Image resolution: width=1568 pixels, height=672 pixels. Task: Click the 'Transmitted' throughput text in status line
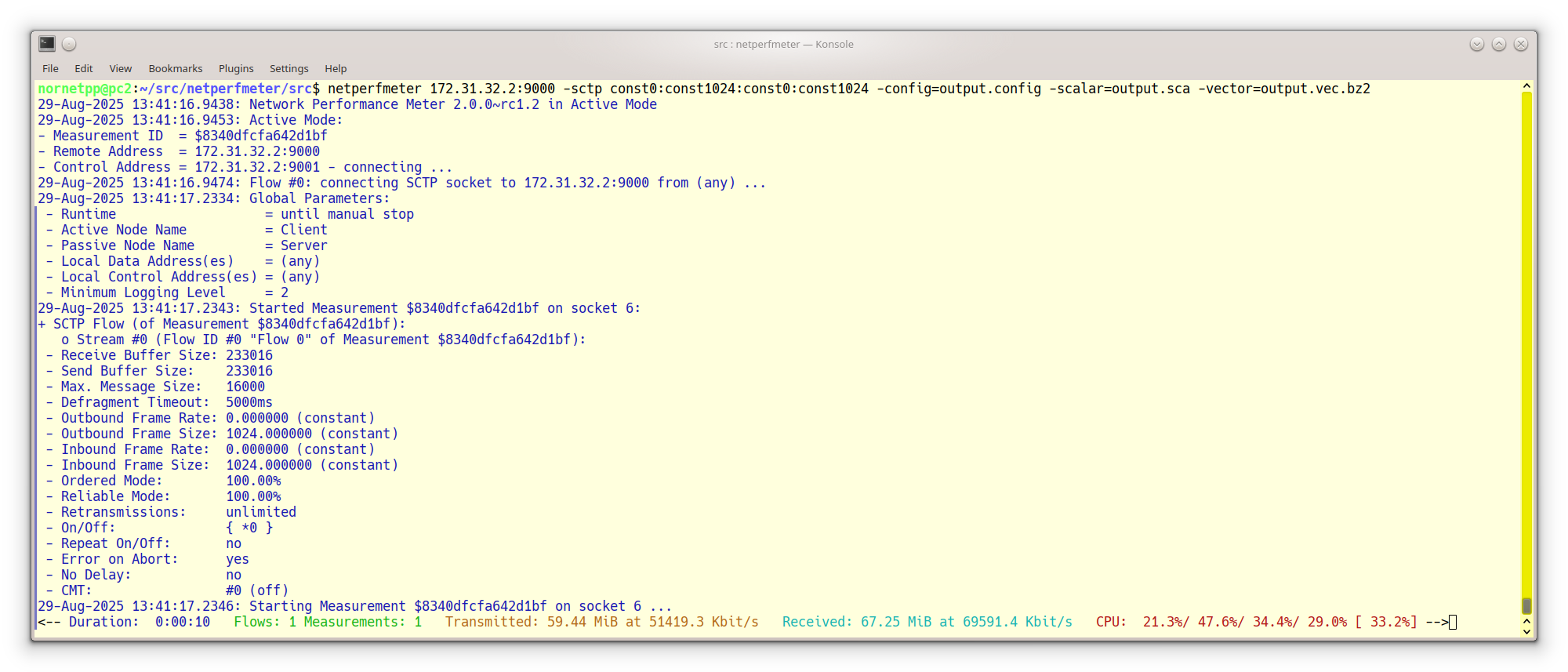pos(601,622)
